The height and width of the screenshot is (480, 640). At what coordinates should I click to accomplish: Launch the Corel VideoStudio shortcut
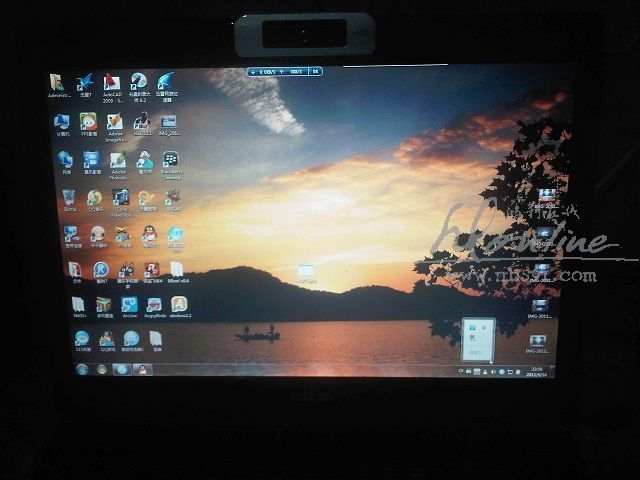pos(120,199)
